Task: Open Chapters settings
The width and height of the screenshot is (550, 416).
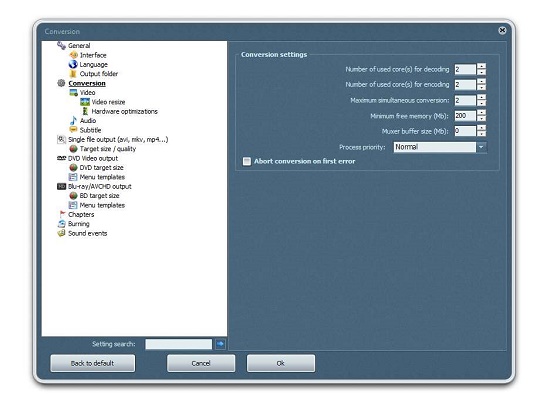Action: tap(81, 214)
